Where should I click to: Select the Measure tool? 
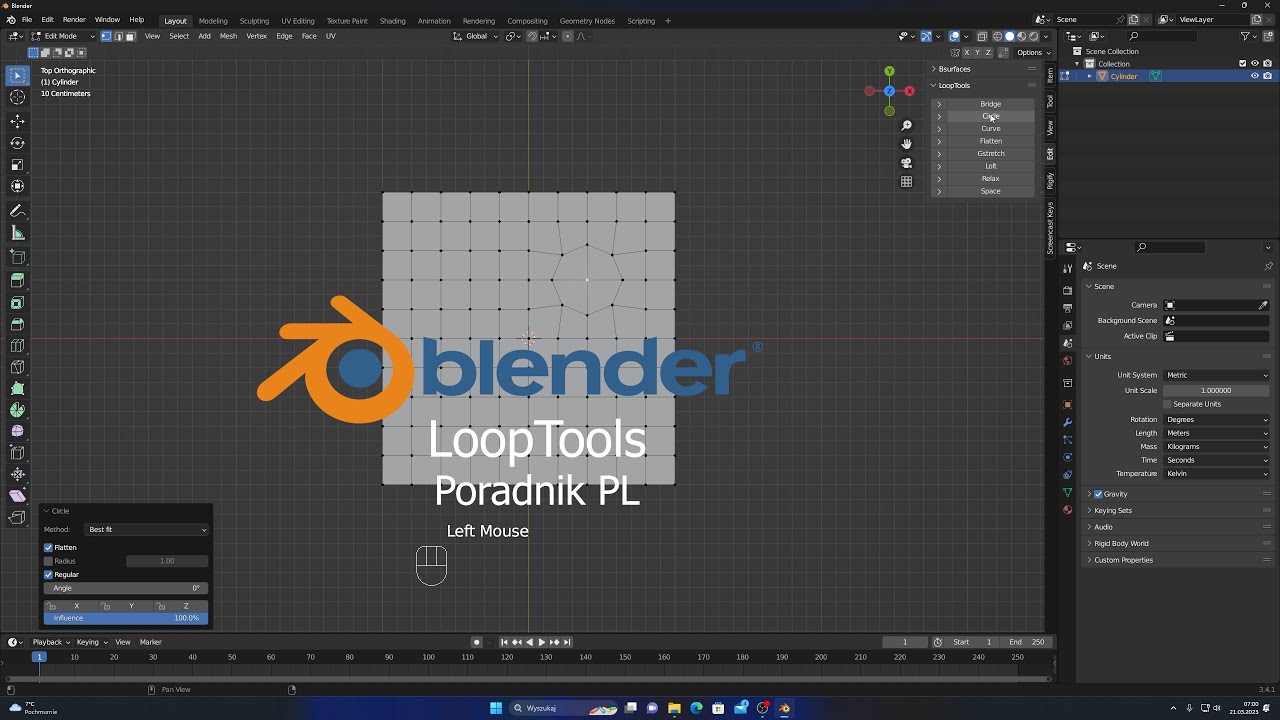click(x=17, y=233)
